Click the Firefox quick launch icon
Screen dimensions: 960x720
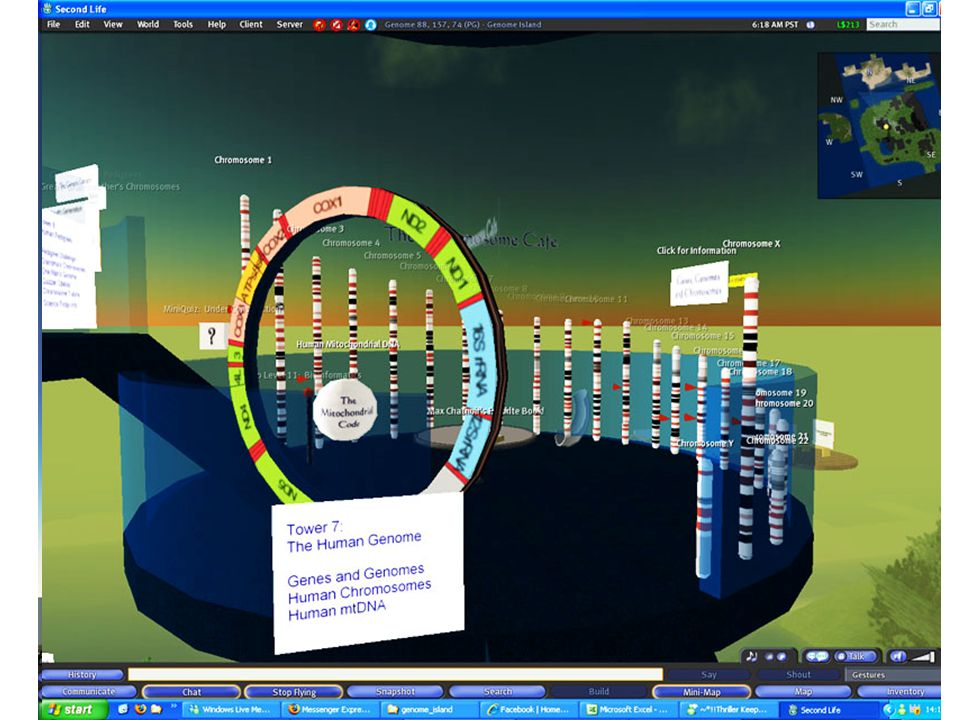[x=140, y=709]
